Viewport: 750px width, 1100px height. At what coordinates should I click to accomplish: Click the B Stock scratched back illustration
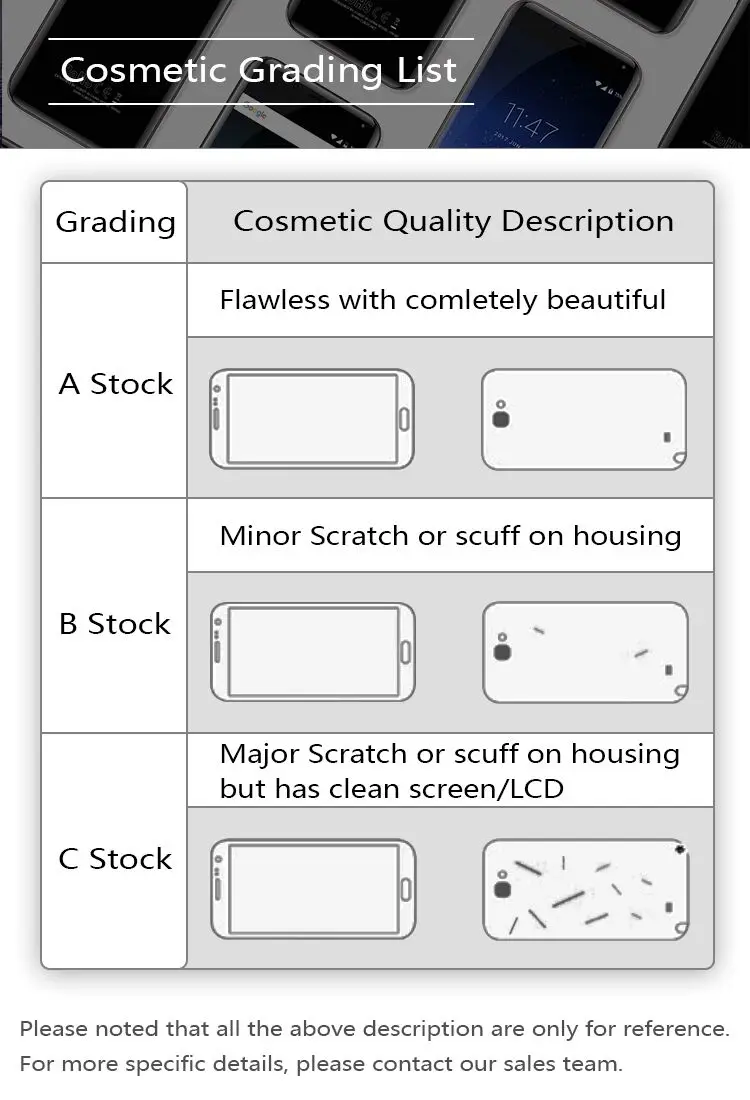pos(585,652)
